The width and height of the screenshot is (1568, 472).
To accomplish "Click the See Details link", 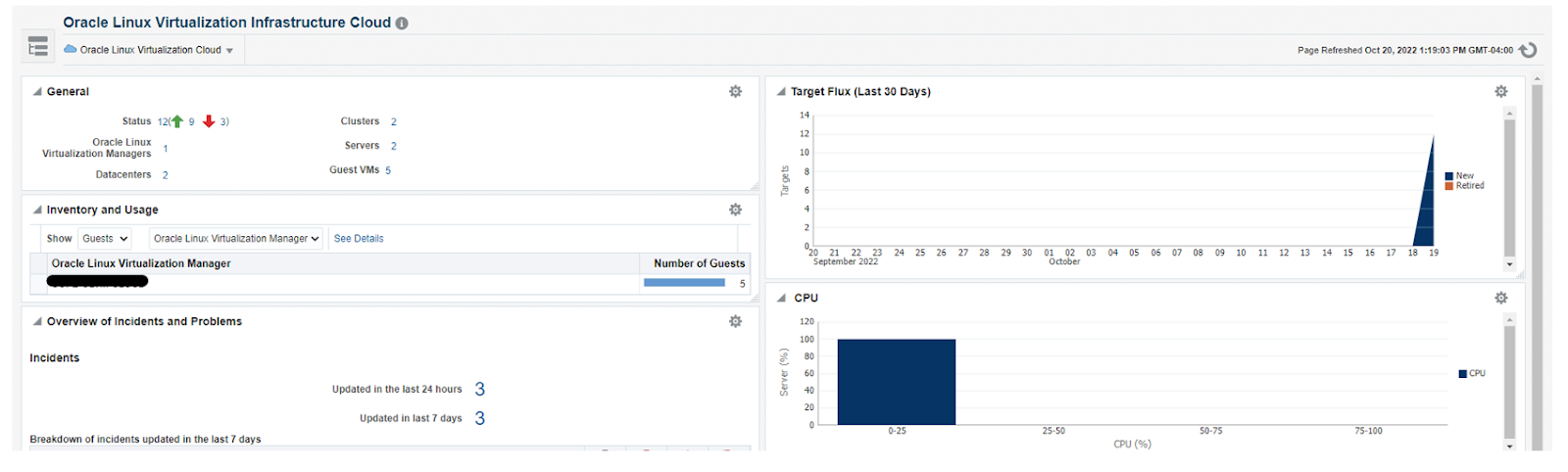I will (x=359, y=239).
